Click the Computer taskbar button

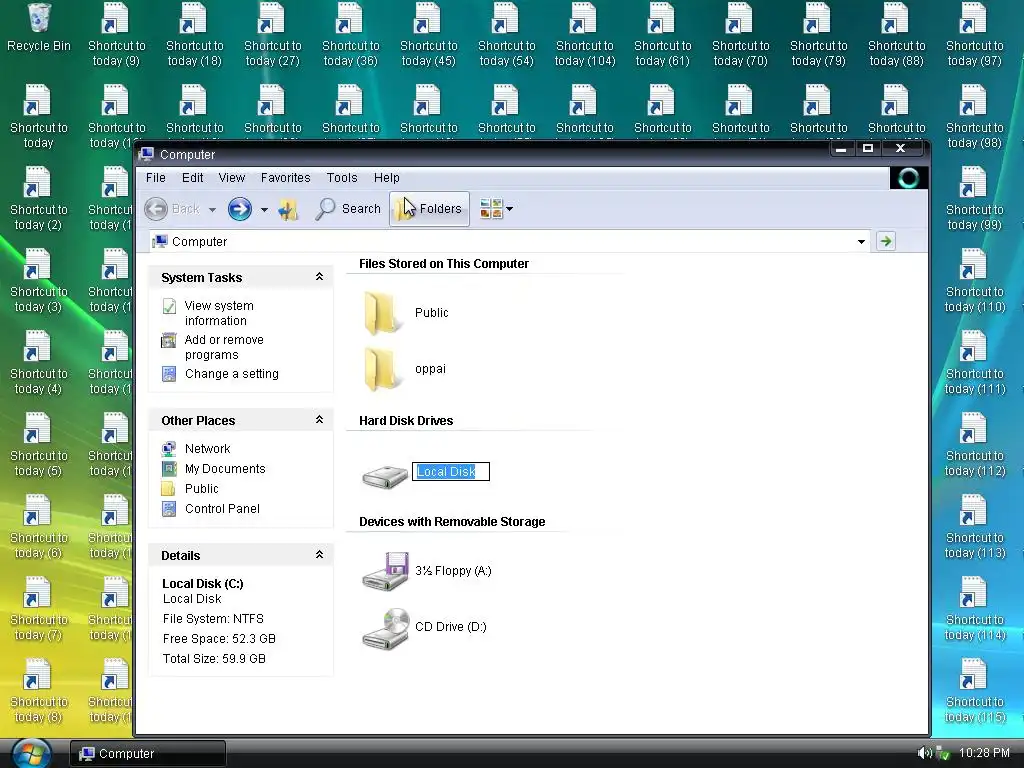[x=148, y=754]
